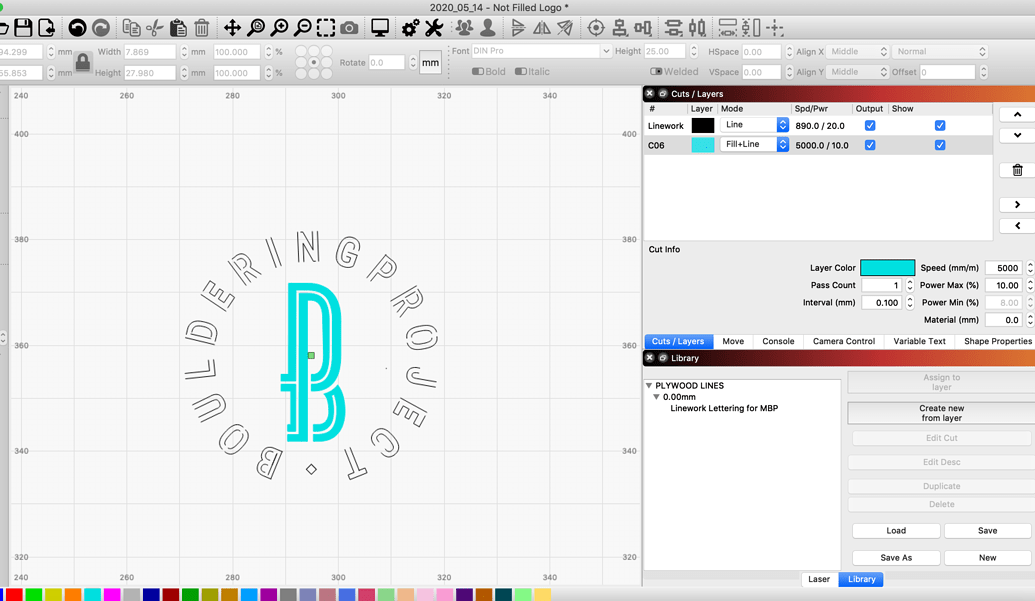The image size is (1035, 601).
Task: Click the cyan Layer Color swatch
Action: point(886,267)
